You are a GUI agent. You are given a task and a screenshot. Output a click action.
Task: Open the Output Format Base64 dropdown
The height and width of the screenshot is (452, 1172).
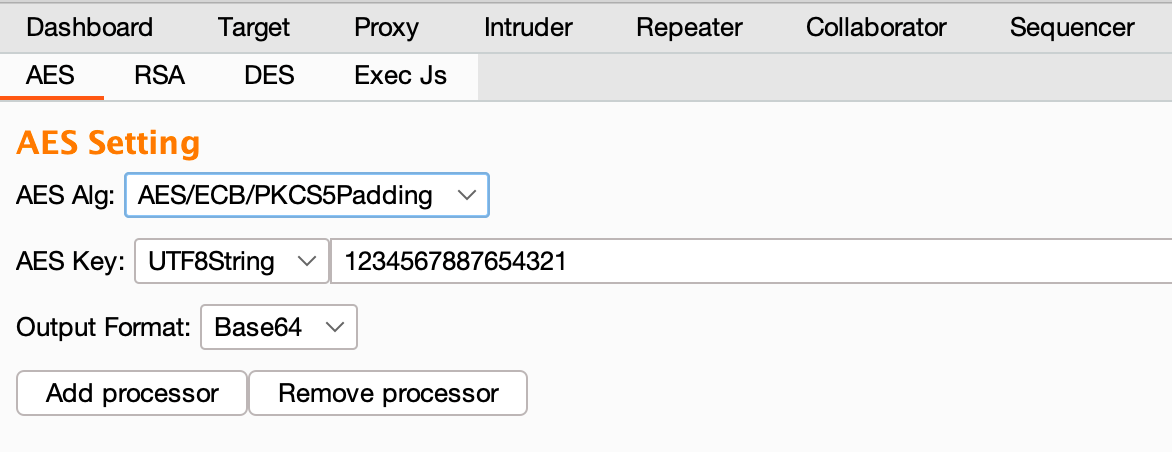click(278, 328)
